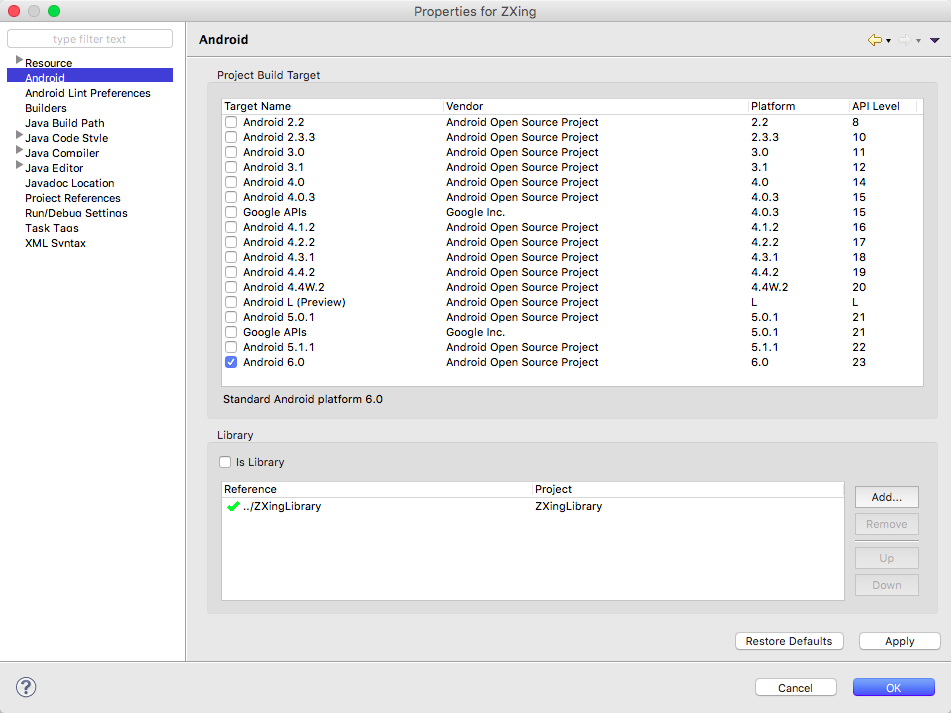Image resolution: width=951 pixels, height=713 pixels.
Task: Check the Android 4.1.2 target checkbox
Action: tap(231, 227)
